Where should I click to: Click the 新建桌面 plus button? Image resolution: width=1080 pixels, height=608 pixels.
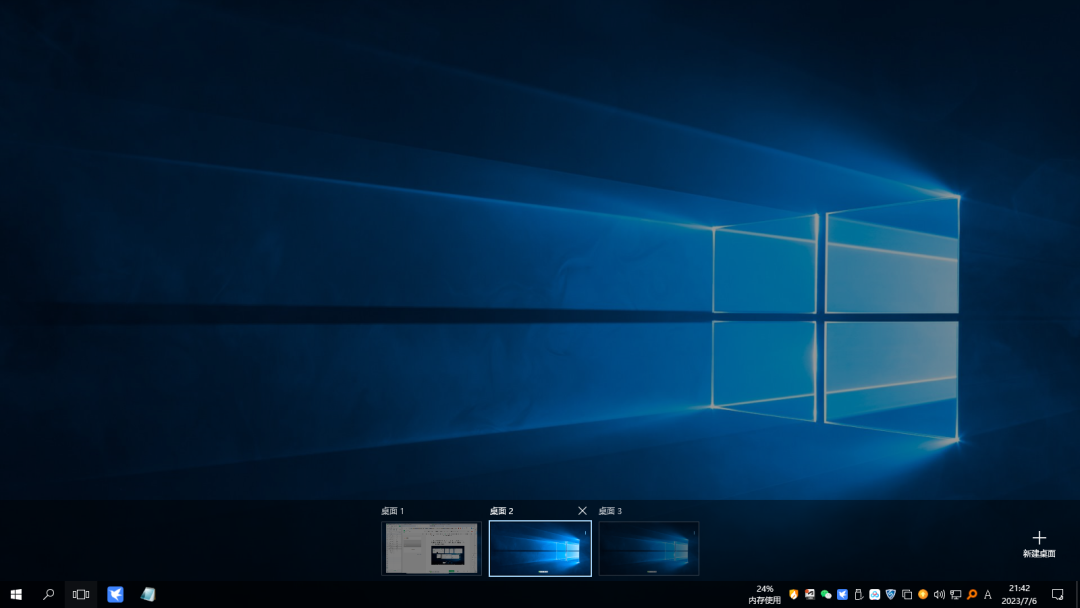pyautogui.click(x=1039, y=544)
